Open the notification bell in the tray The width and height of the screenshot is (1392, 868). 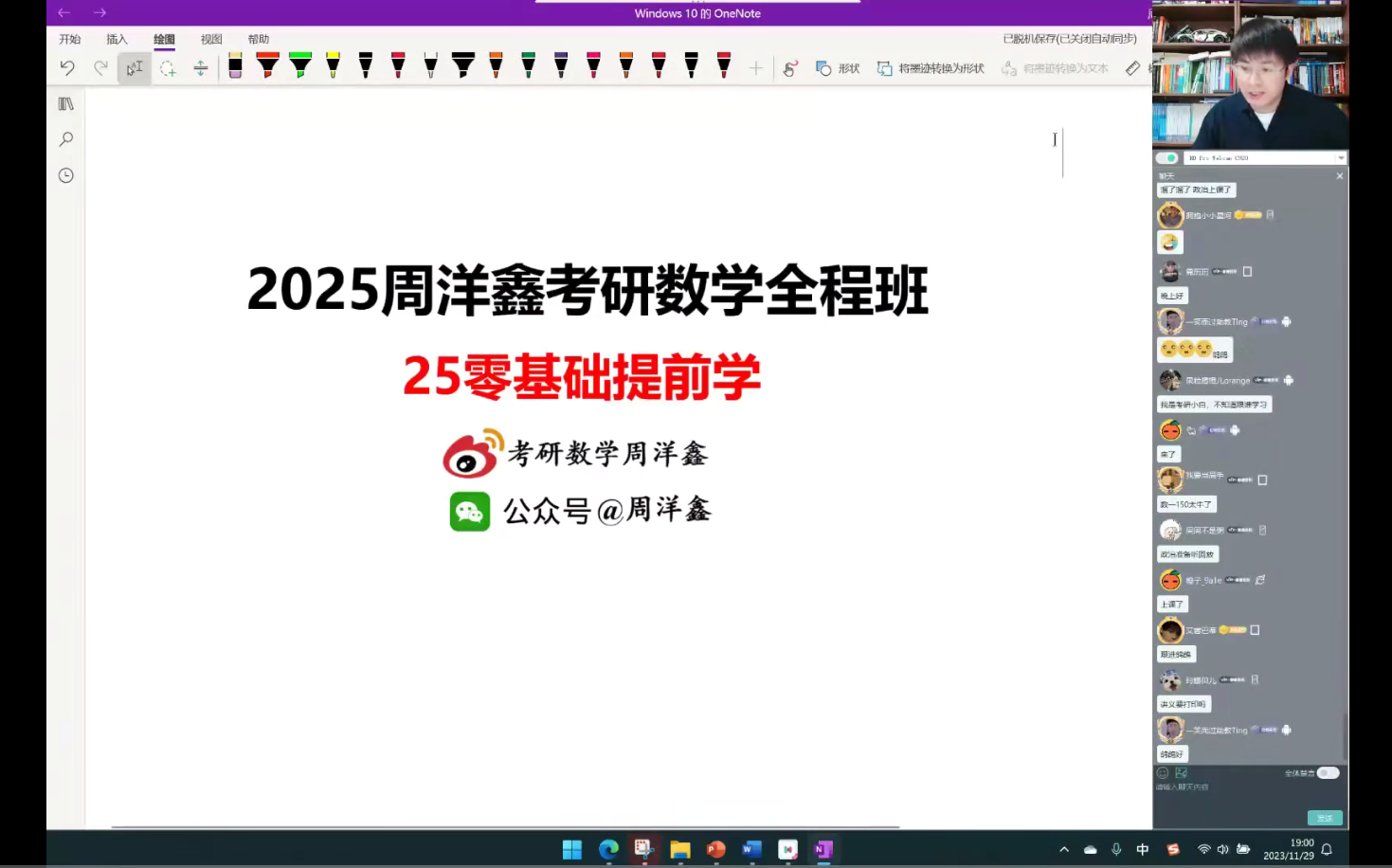(1327, 850)
